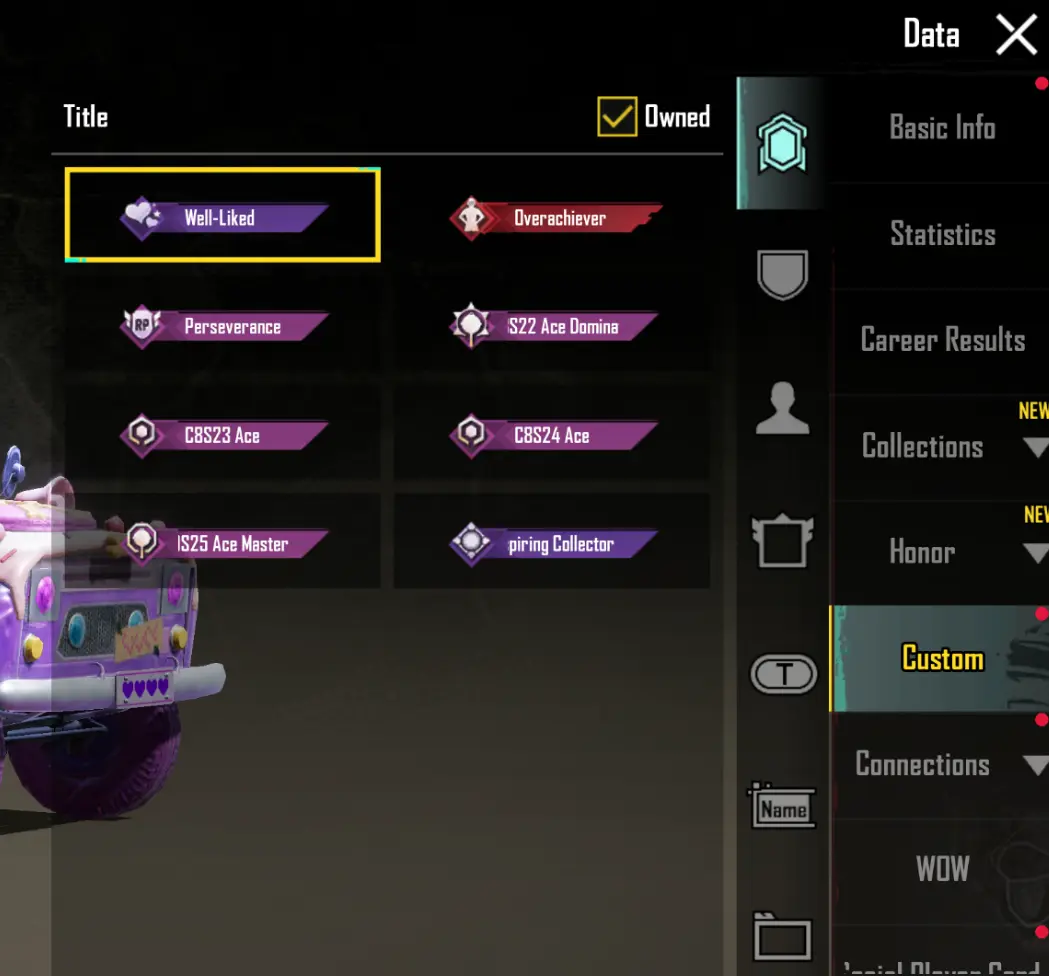Open the outfit frame icon in sidebar
Image resolution: width=1049 pixels, height=976 pixels.
782,541
